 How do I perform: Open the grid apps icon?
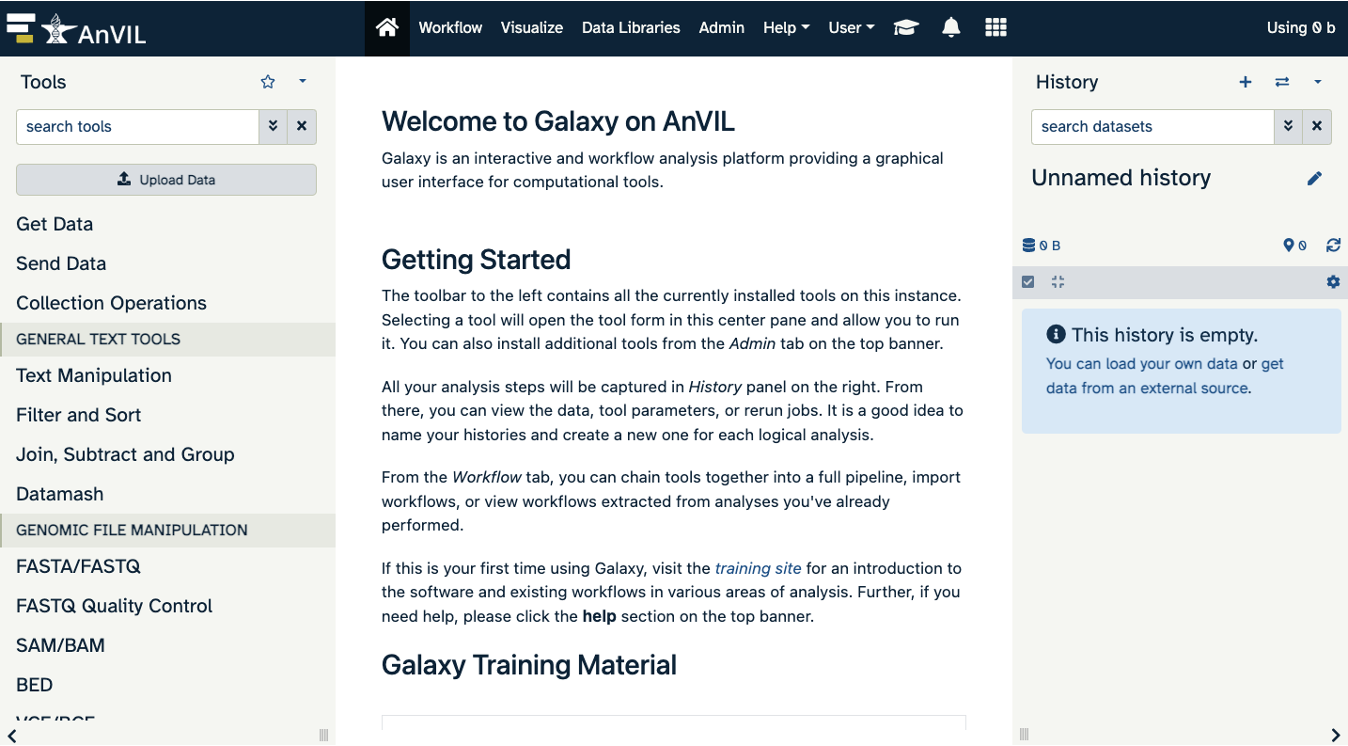996,28
